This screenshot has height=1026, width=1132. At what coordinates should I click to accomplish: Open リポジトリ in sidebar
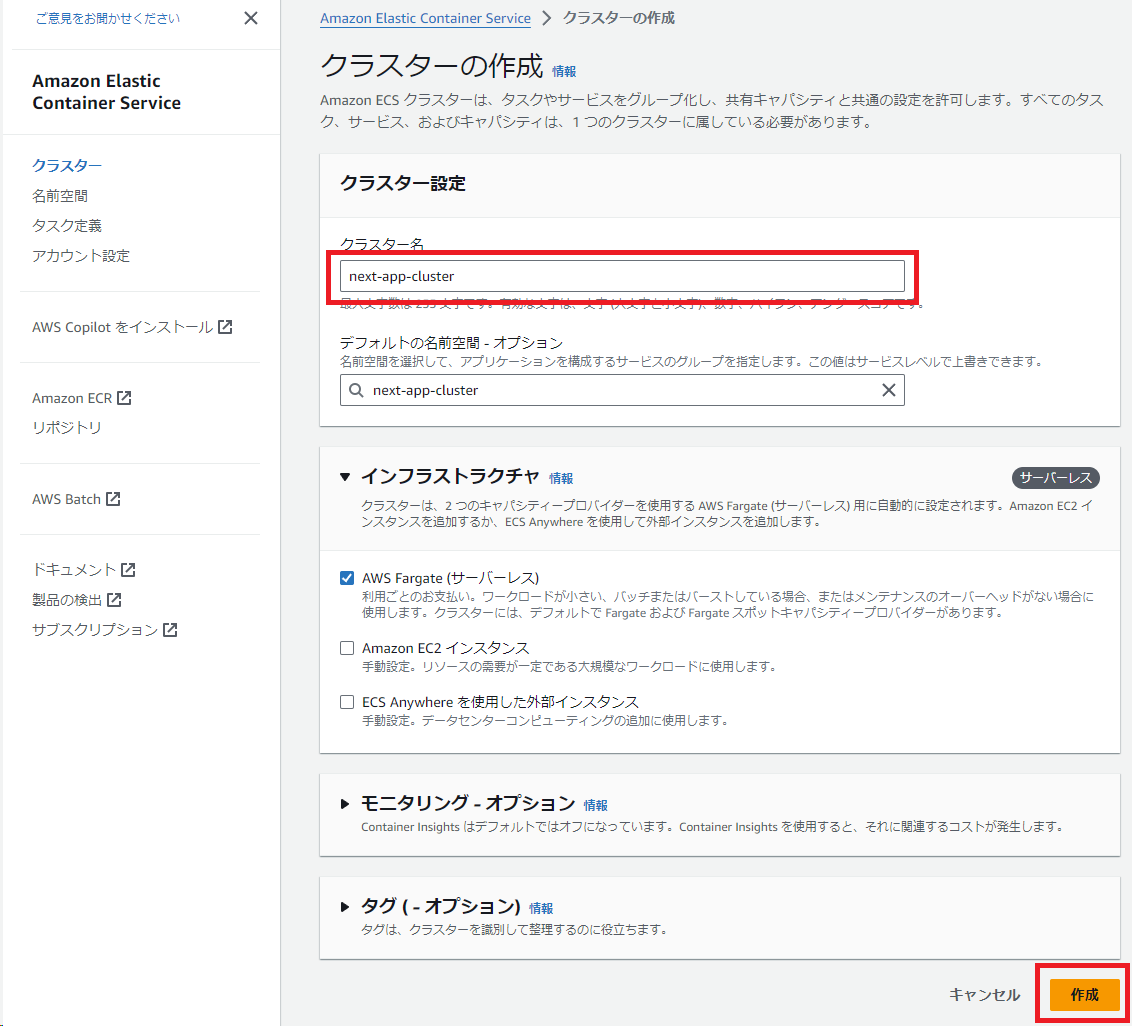pos(67,427)
